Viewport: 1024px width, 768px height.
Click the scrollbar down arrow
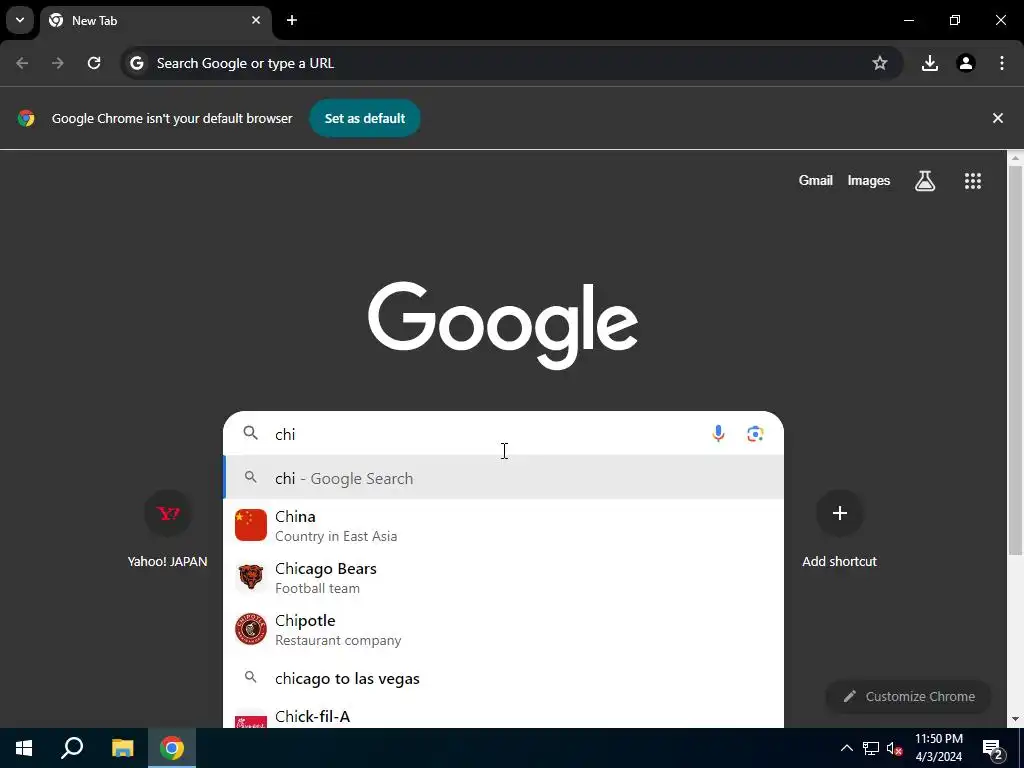point(1016,719)
